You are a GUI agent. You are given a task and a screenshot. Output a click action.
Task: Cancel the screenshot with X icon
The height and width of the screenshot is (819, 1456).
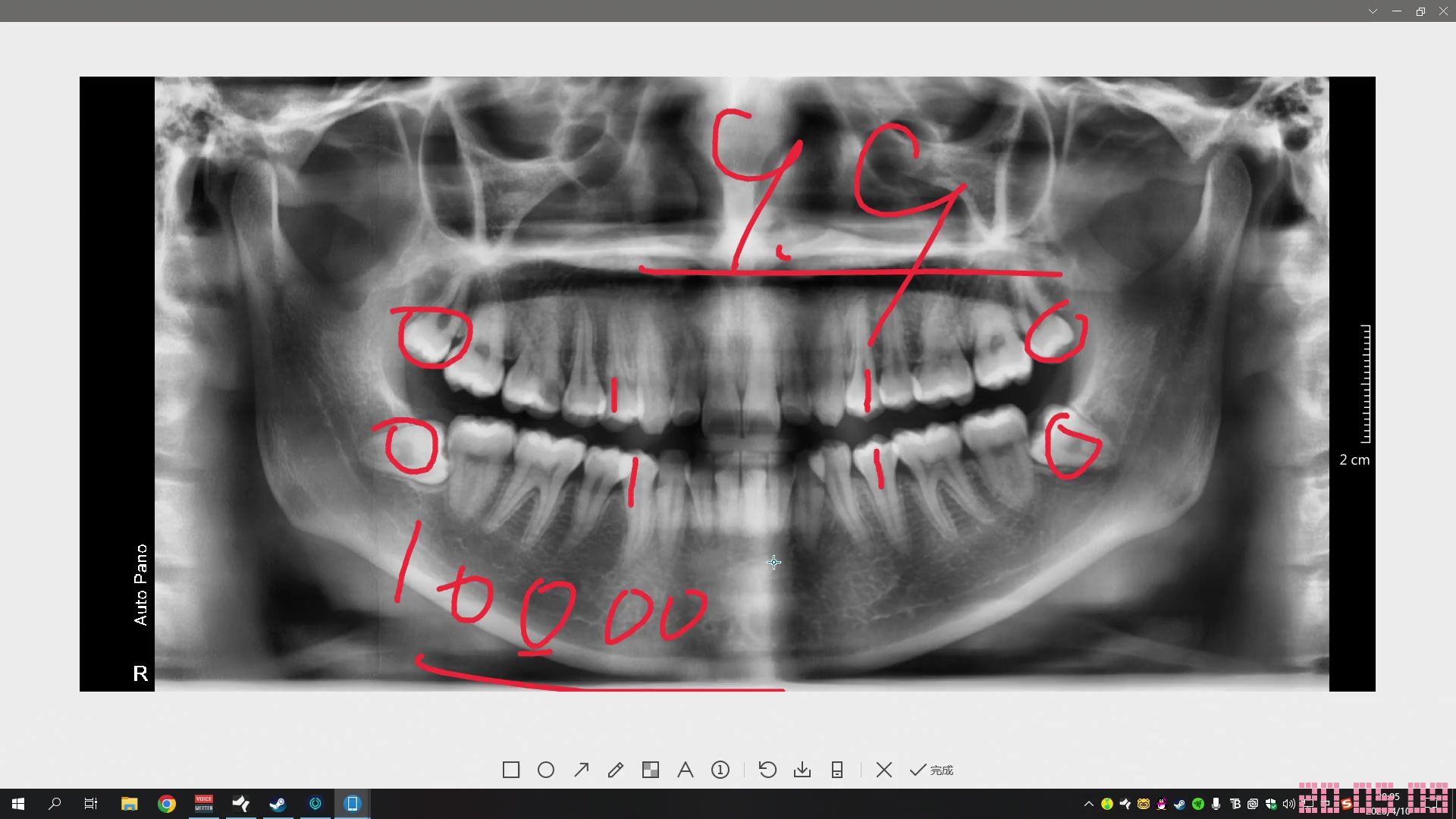884,770
